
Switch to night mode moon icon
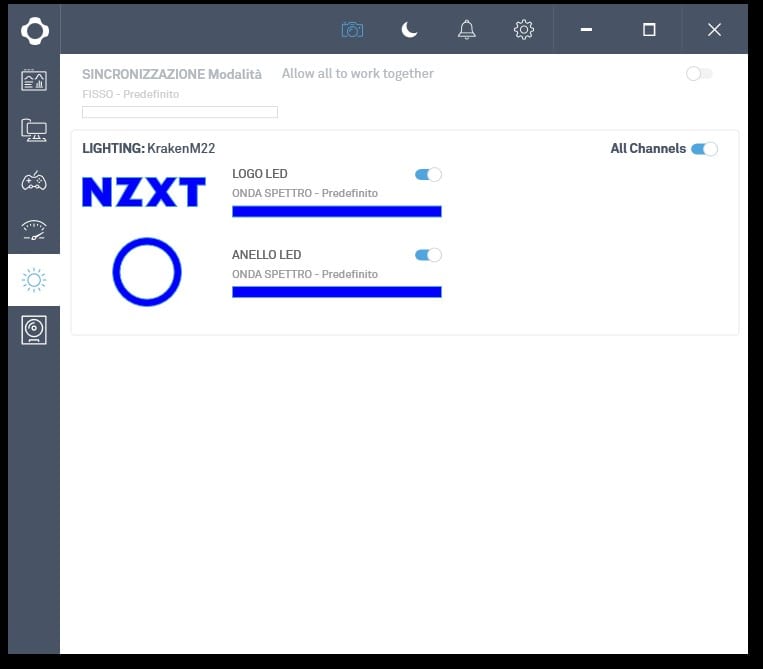(x=409, y=30)
